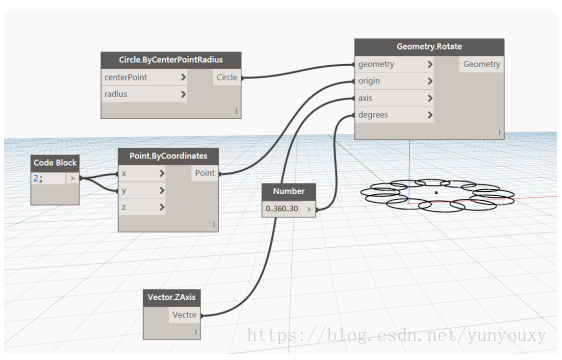Click the Number field showing 0..360..30
The image size is (562, 360).
pyautogui.click(x=282, y=209)
